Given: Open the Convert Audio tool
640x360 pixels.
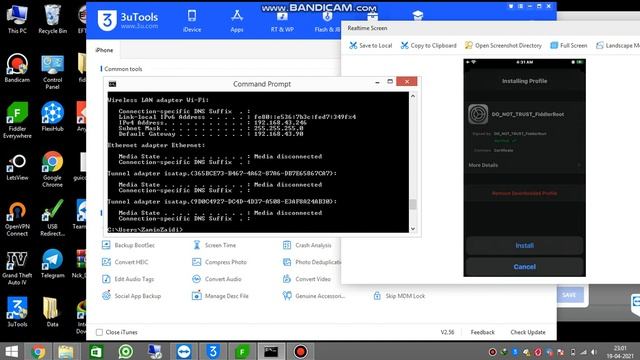Looking at the screenshot, I should point(217,279).
